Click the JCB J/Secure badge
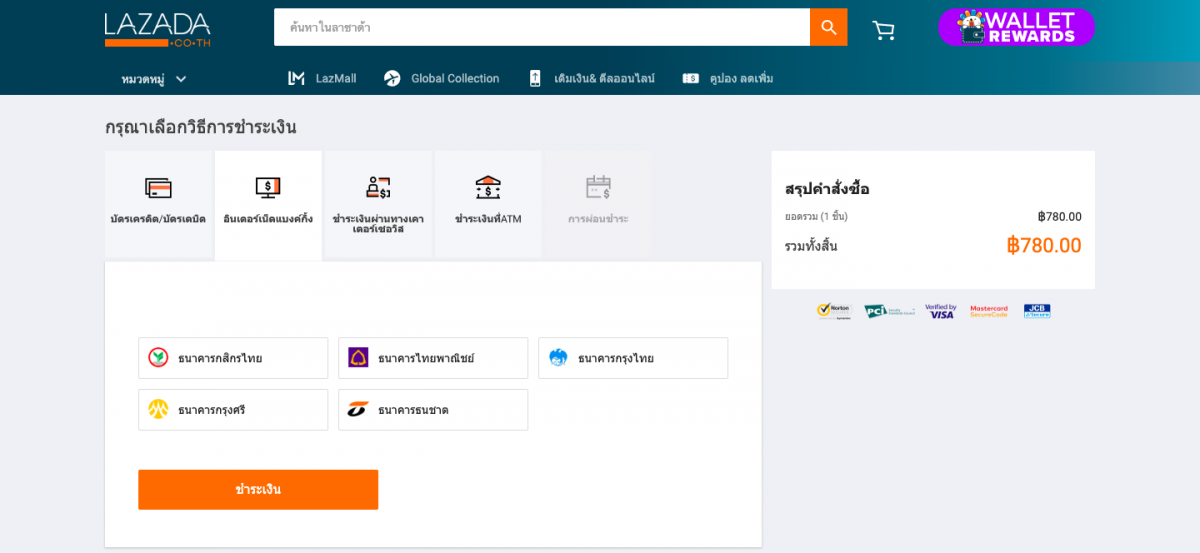Viewport: 1200px width, 553px height. (x=1037, y=311)
